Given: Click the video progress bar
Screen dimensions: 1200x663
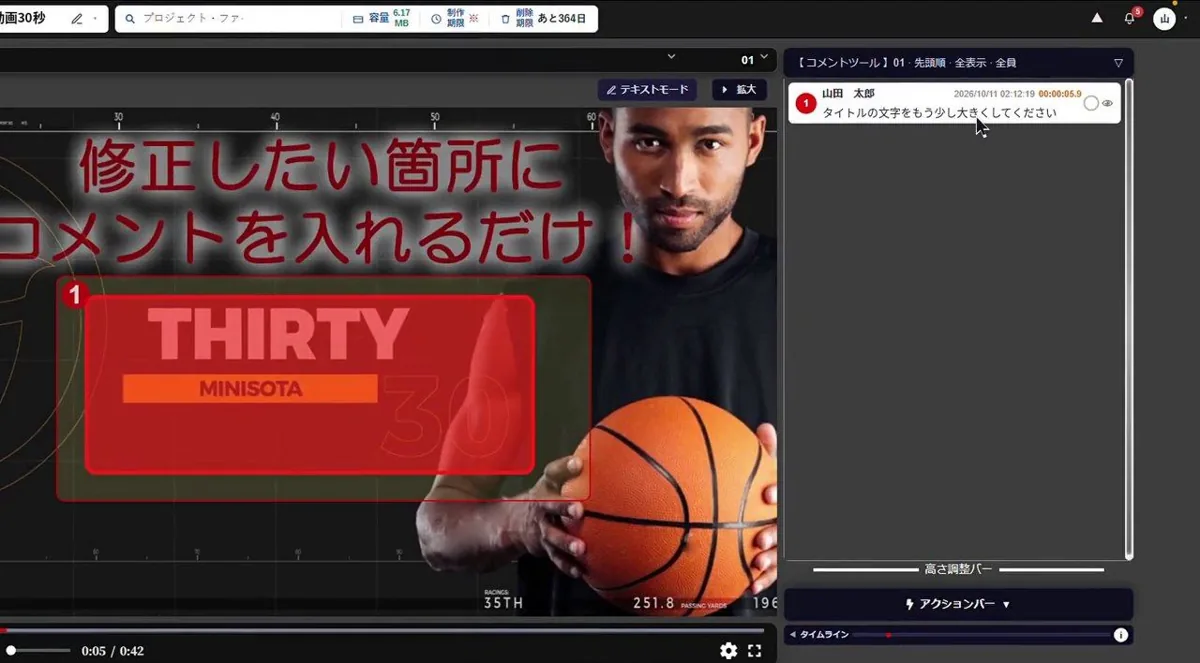Looking at the screenshot, I should pos(384,630).
